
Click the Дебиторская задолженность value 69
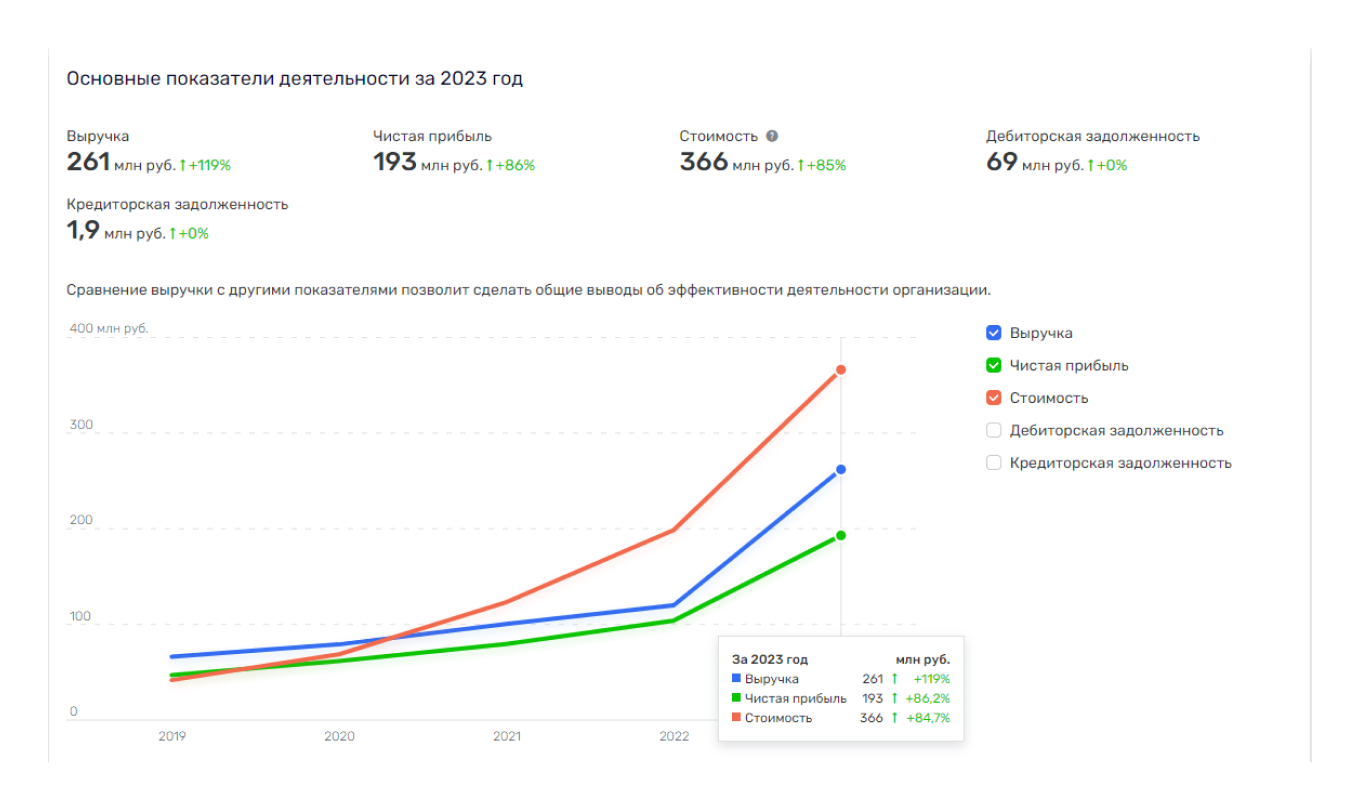click(x=1002, y=162)
